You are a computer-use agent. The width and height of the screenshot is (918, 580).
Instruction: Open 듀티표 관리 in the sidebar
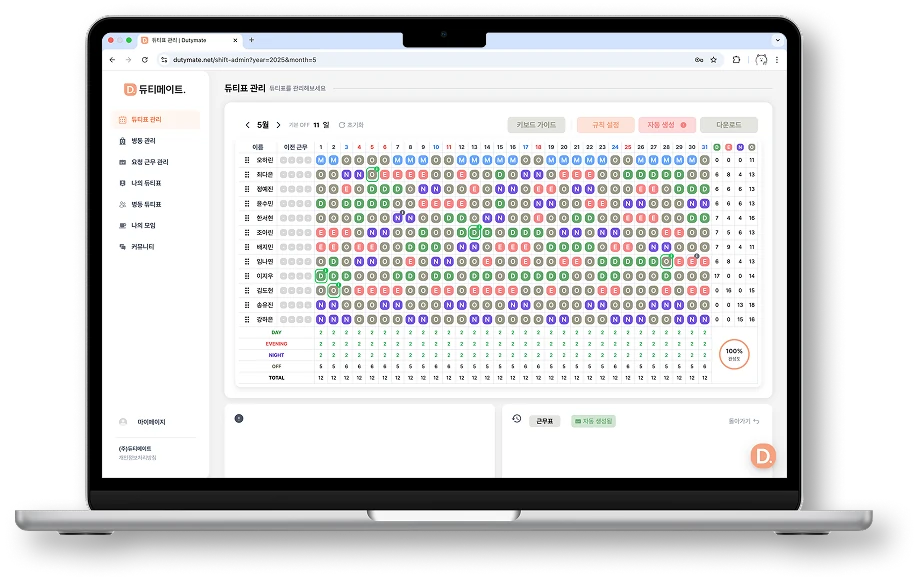tap(155, 119)
